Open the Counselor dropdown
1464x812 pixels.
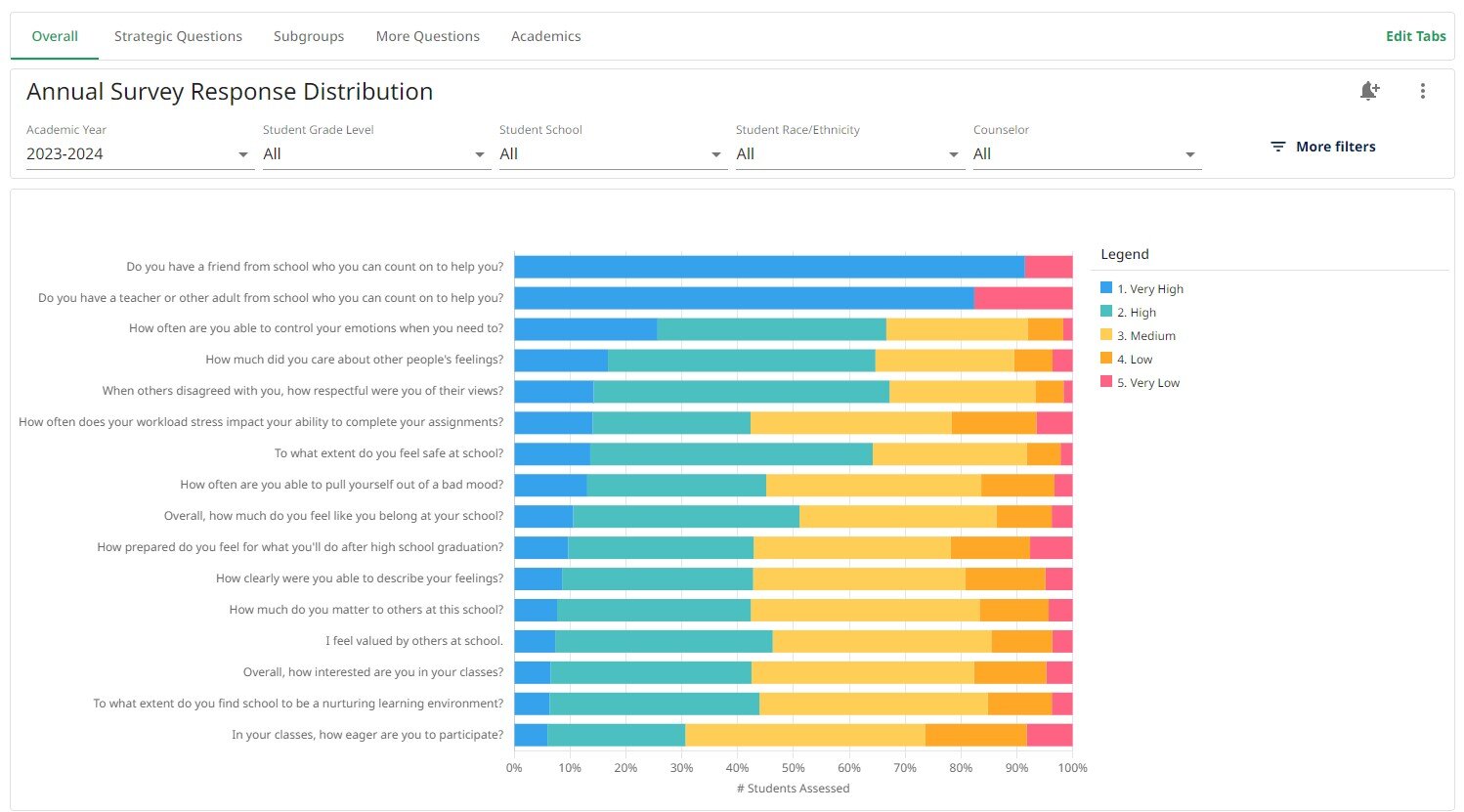coord(1087,153)
